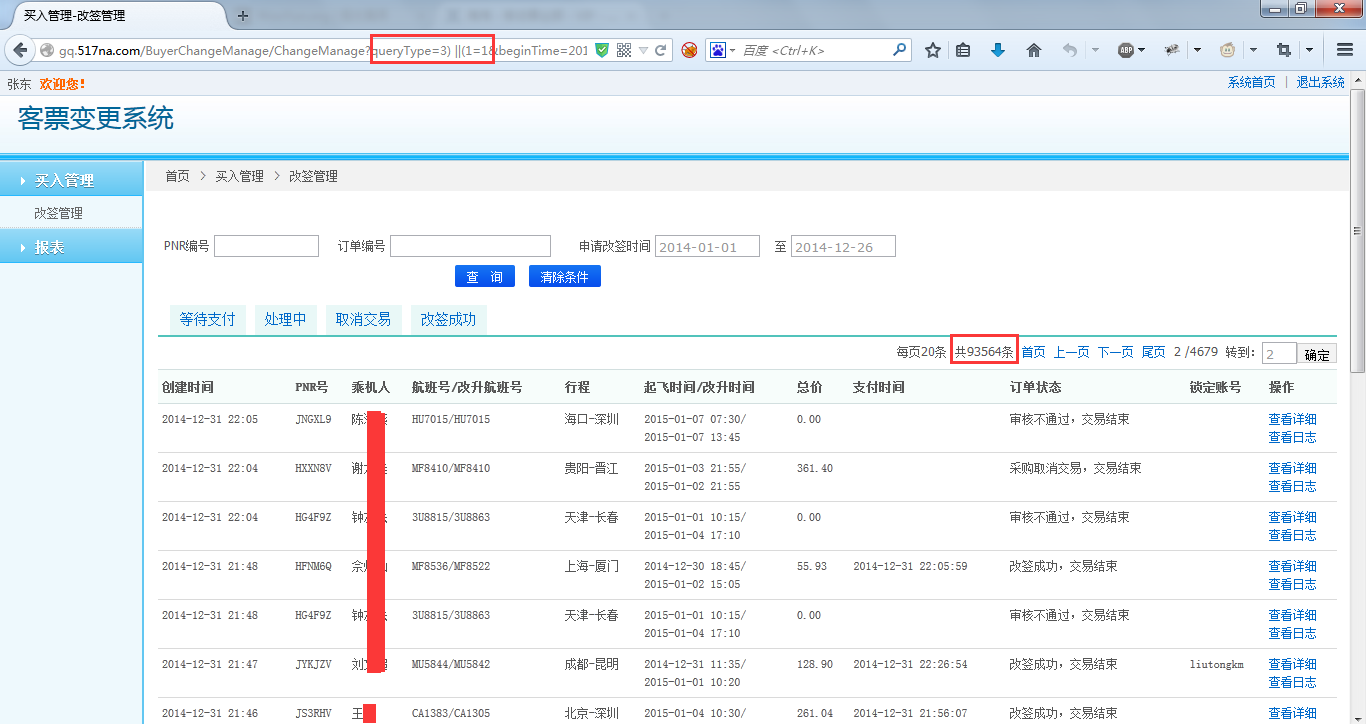The height and width of the screenshot is (724, 1366).
Task: Switch to the 取消交易 tab
Action: 363,319
